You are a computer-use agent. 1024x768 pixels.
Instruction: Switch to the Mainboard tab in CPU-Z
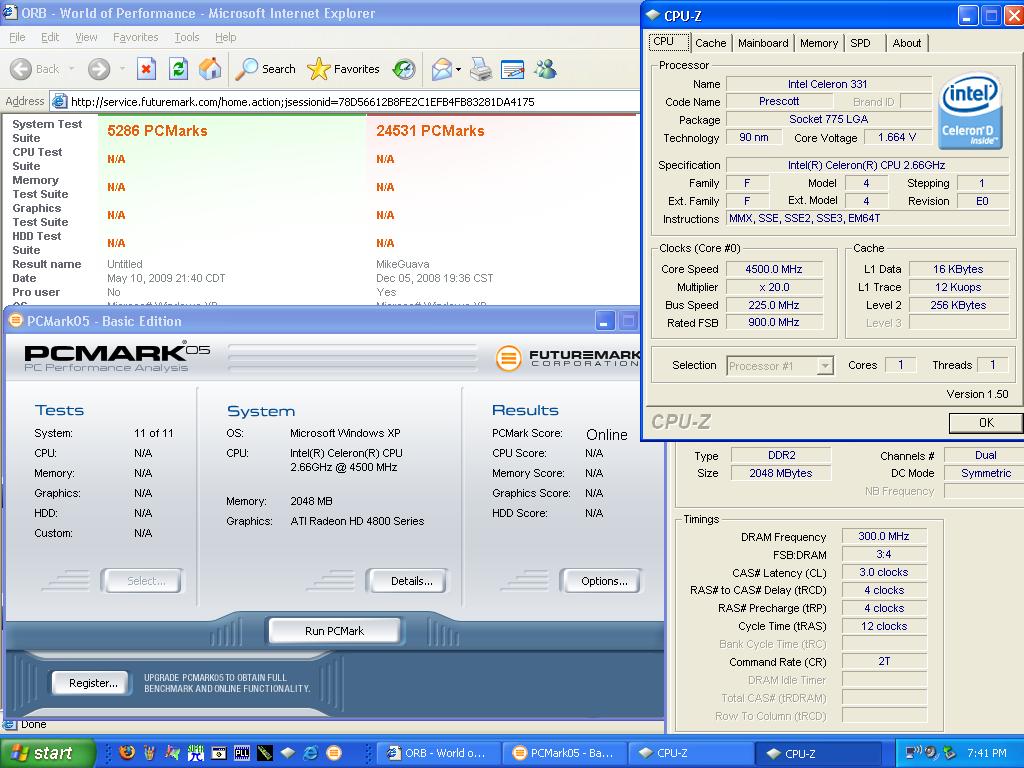coord(763,43)
